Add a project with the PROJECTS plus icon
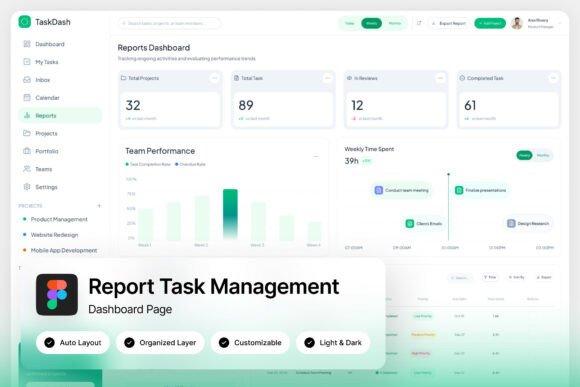Screen dimensions: 580x387 pos(99,206)
